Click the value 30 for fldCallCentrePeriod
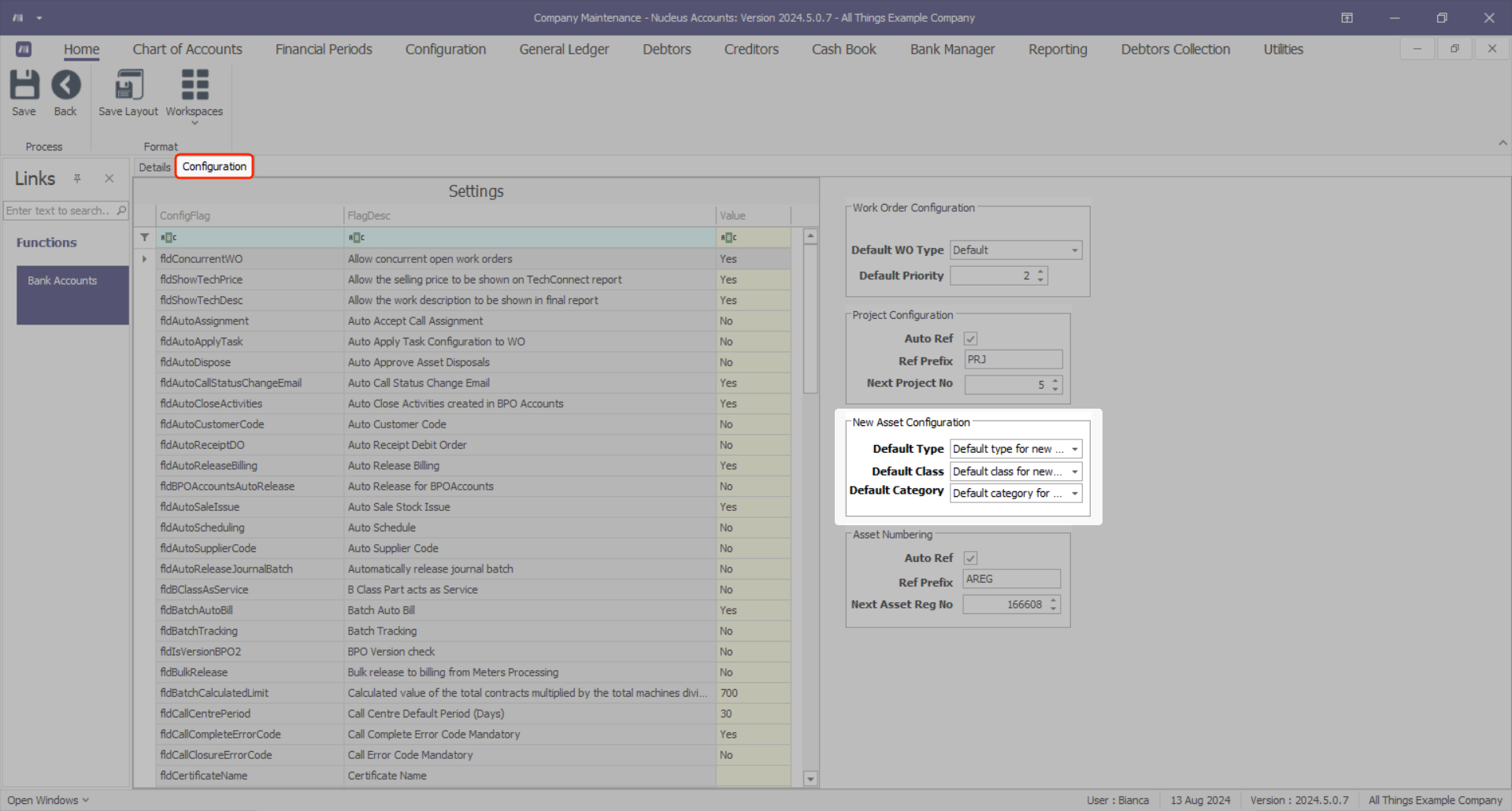Screen dimensions: 1512x811 (x=753, y=714)
